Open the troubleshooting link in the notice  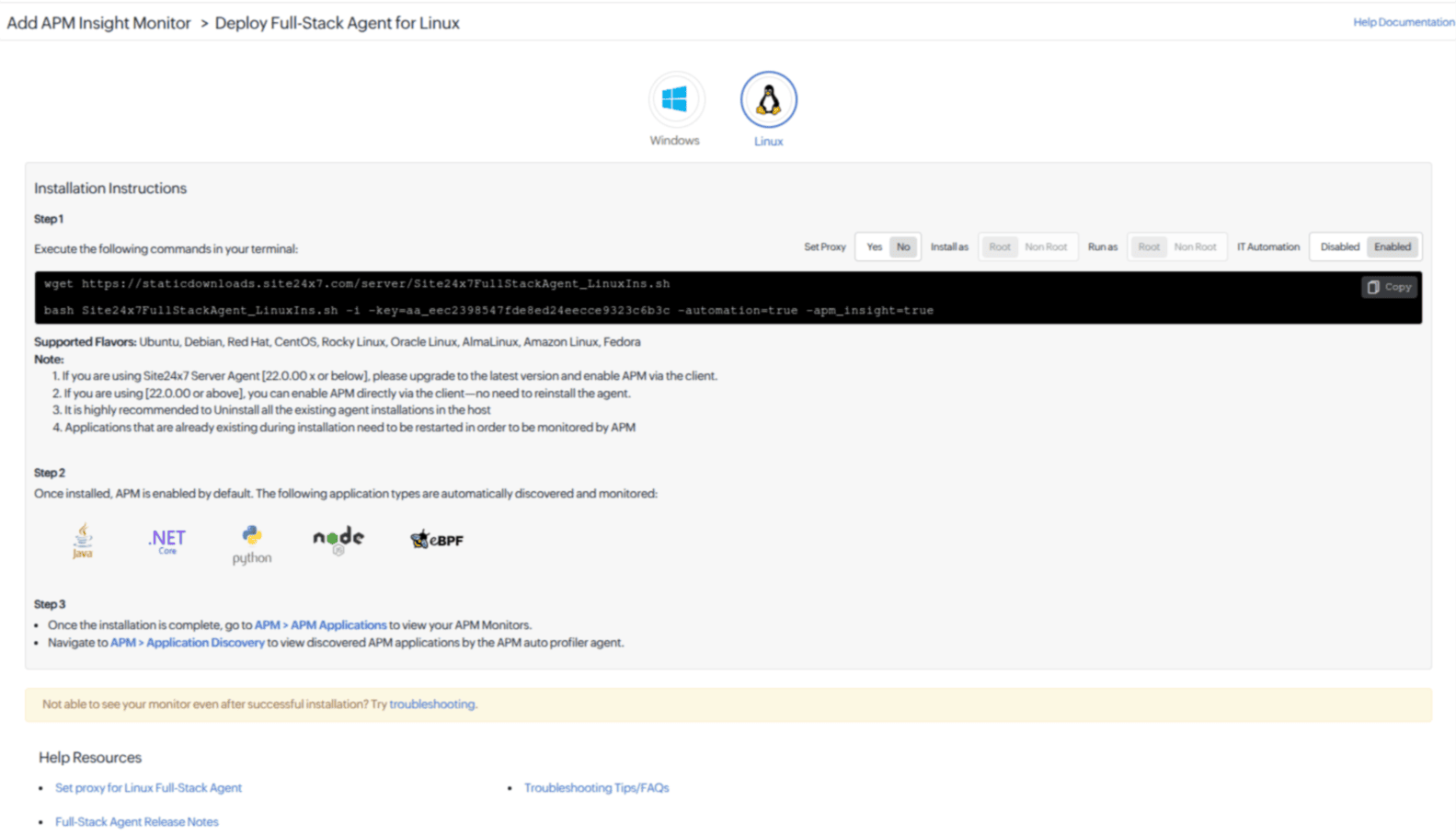pyautogui.click(x=432, y=704)
